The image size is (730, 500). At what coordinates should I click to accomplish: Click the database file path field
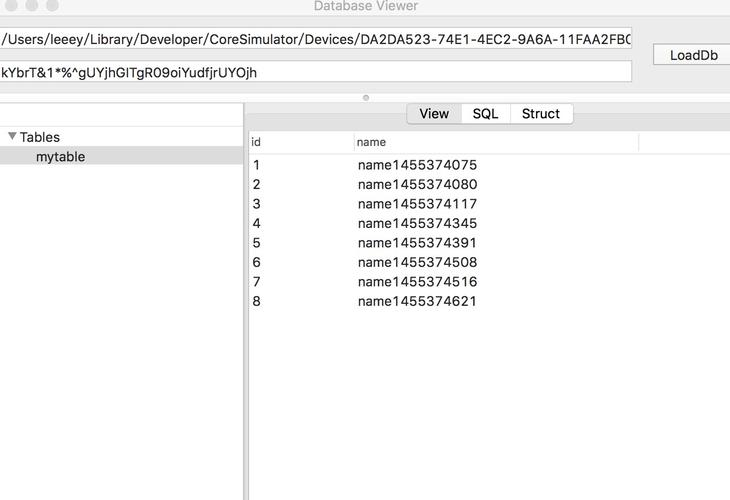pyautogui.click(x=316, y=39)
